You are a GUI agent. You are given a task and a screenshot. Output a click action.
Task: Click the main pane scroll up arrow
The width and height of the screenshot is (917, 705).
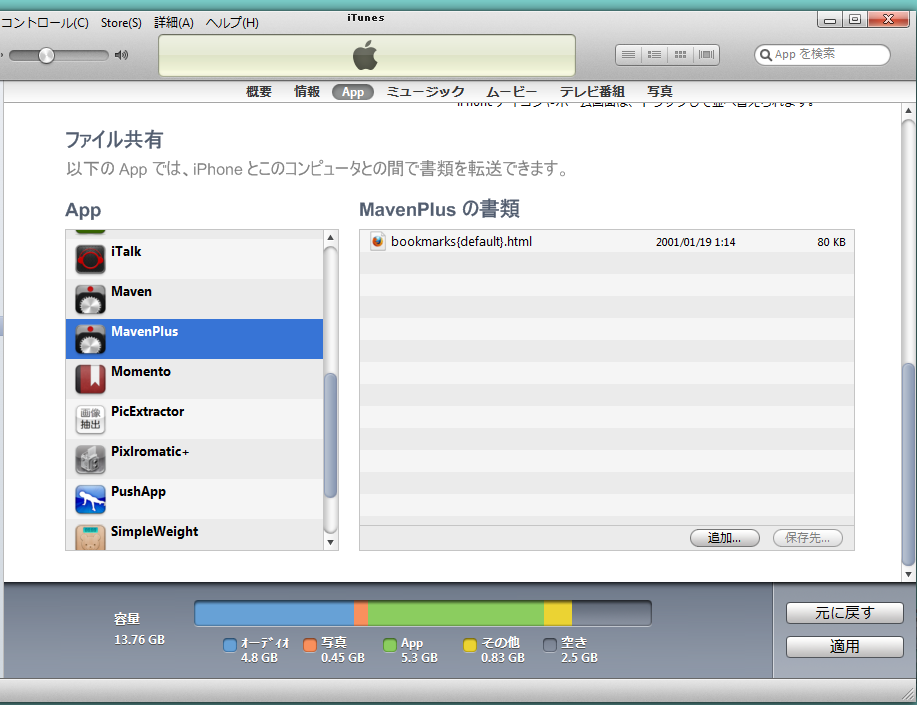point(908,111)
